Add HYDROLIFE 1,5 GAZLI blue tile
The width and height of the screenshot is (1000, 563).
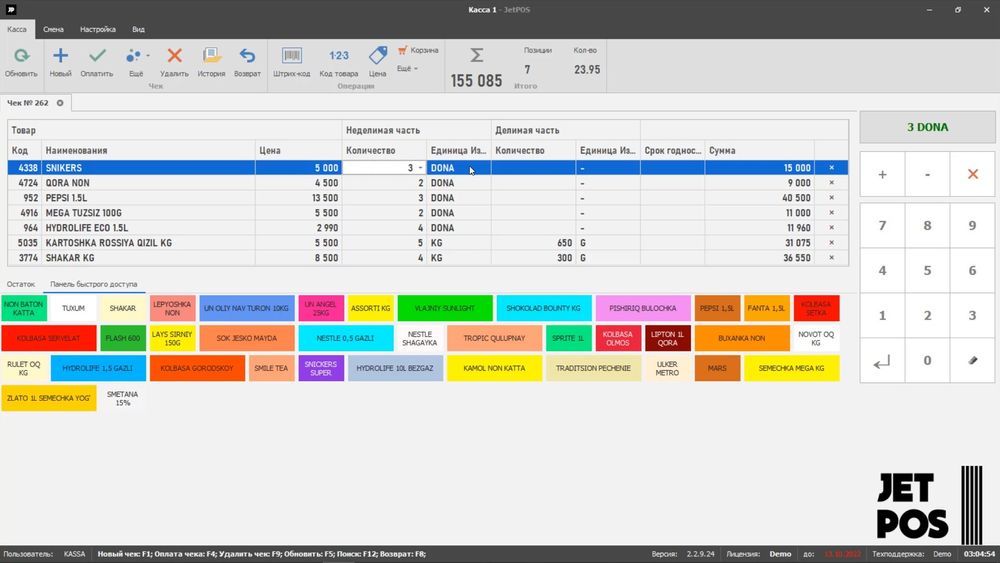98,369
